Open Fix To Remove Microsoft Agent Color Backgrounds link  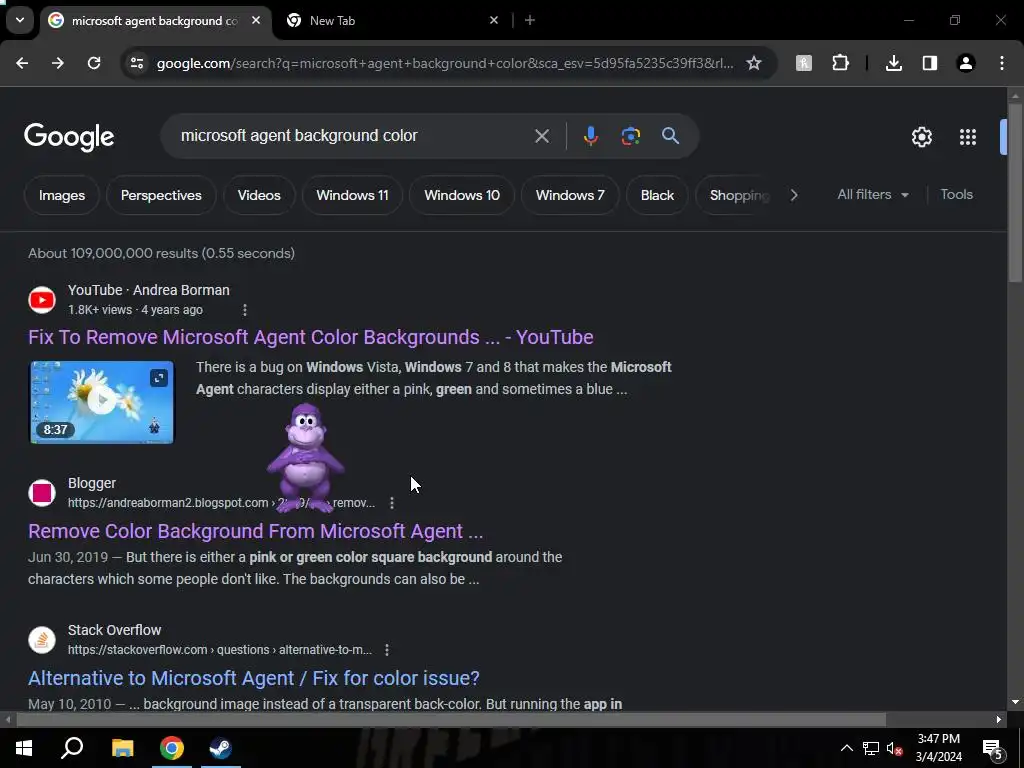[x=311, y=337]
